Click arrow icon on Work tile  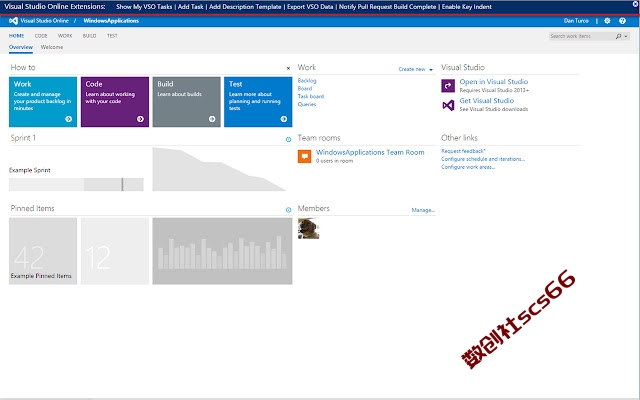coord(69,119)
